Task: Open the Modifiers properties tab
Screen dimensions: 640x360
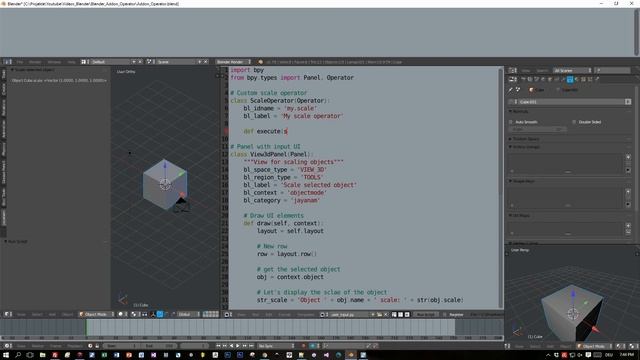Action: [x=563, y=79]
